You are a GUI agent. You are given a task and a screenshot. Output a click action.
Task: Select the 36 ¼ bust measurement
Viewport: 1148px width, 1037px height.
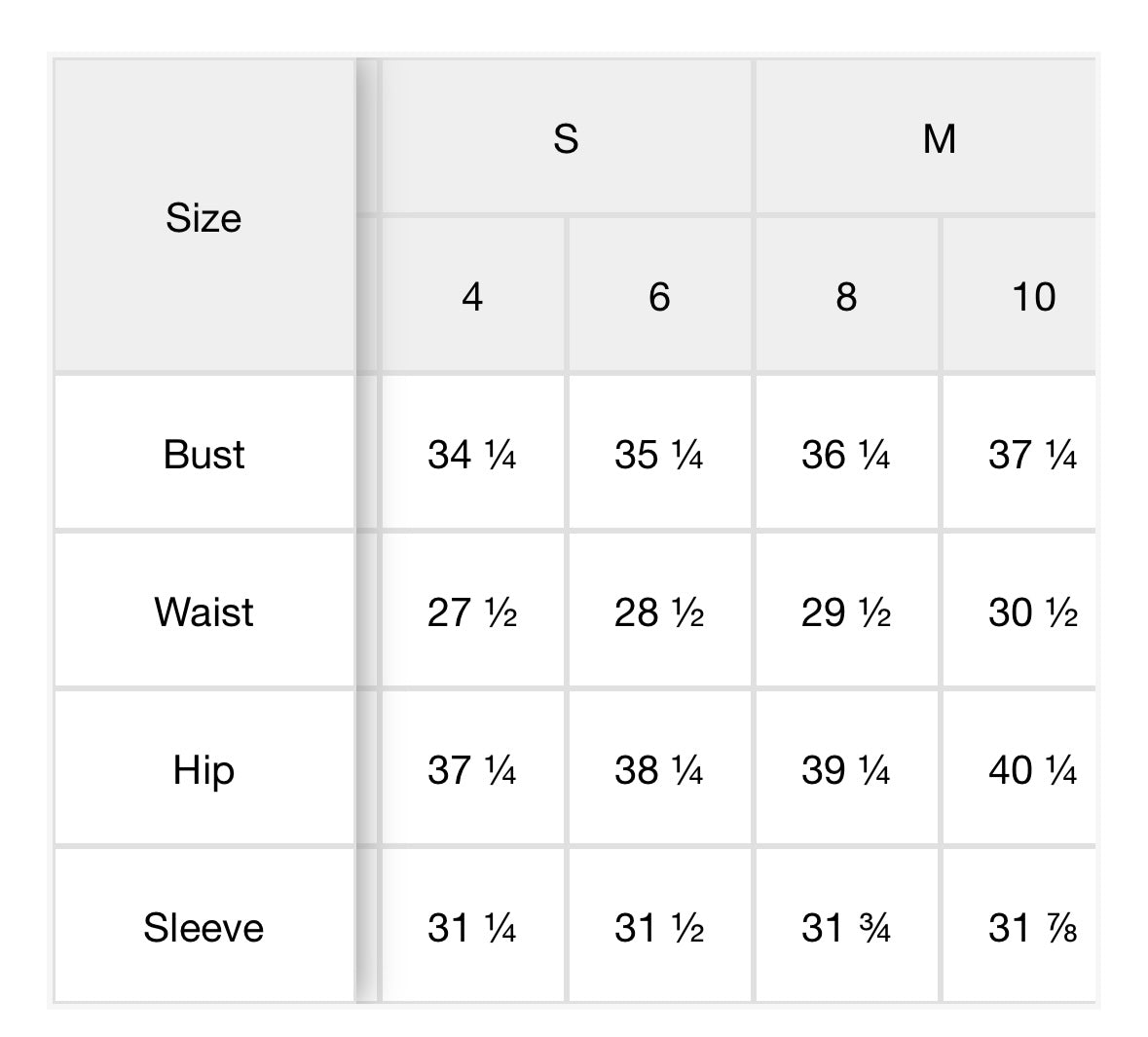point(846,455)
